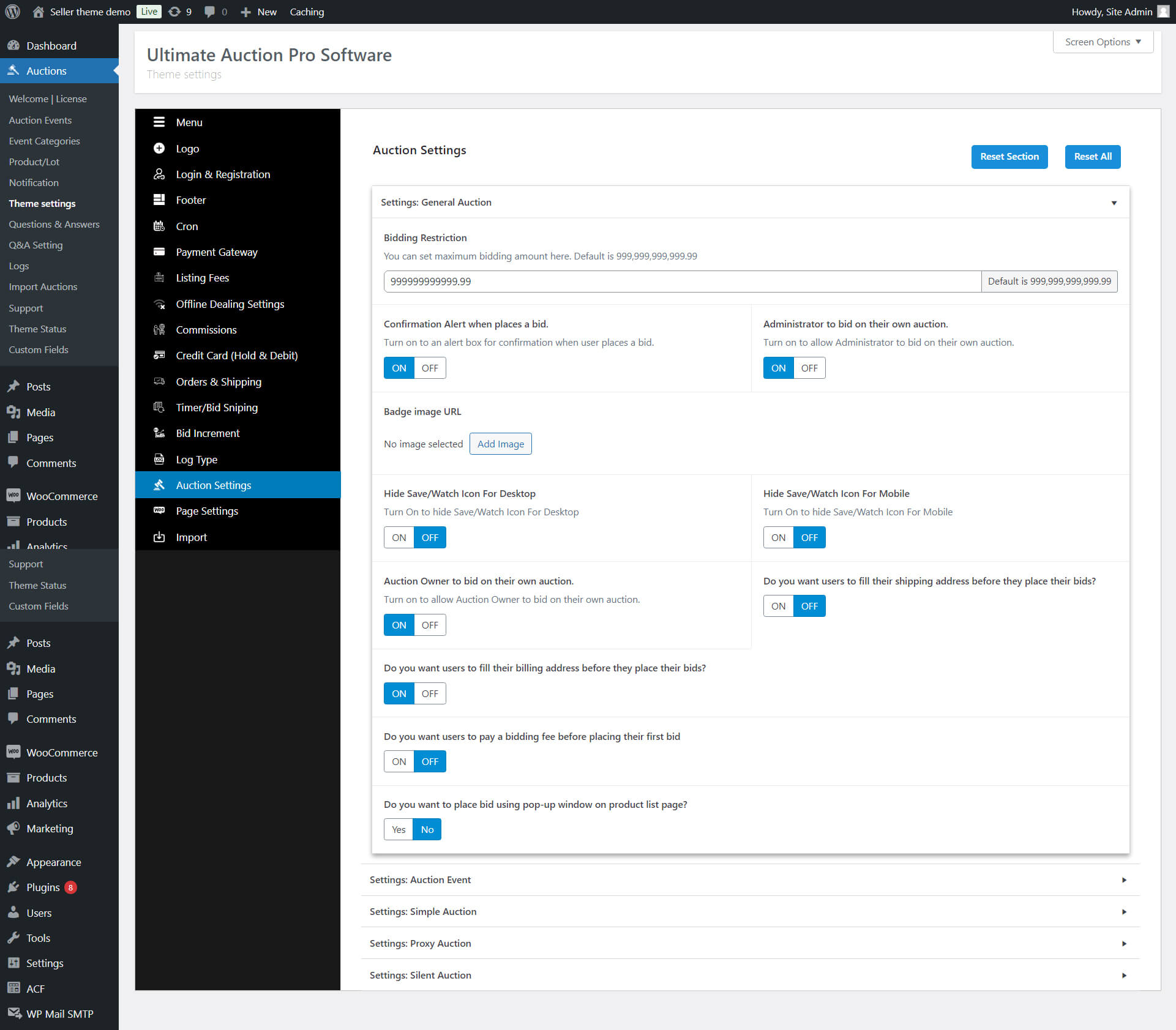Image resolution: width=1176 pixels, height=1030 pixels.
Task: Open the New content menu in the admin bar
Action: [258, 12]
